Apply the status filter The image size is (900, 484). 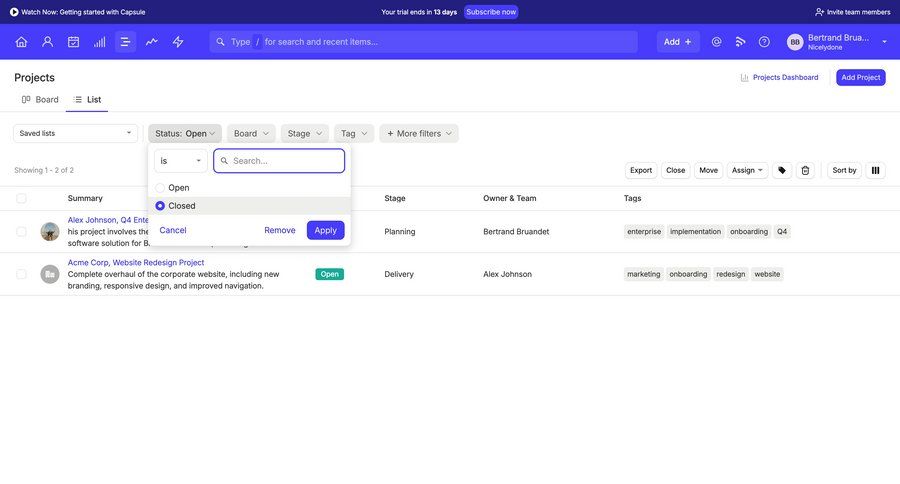(x=325, y=230)
